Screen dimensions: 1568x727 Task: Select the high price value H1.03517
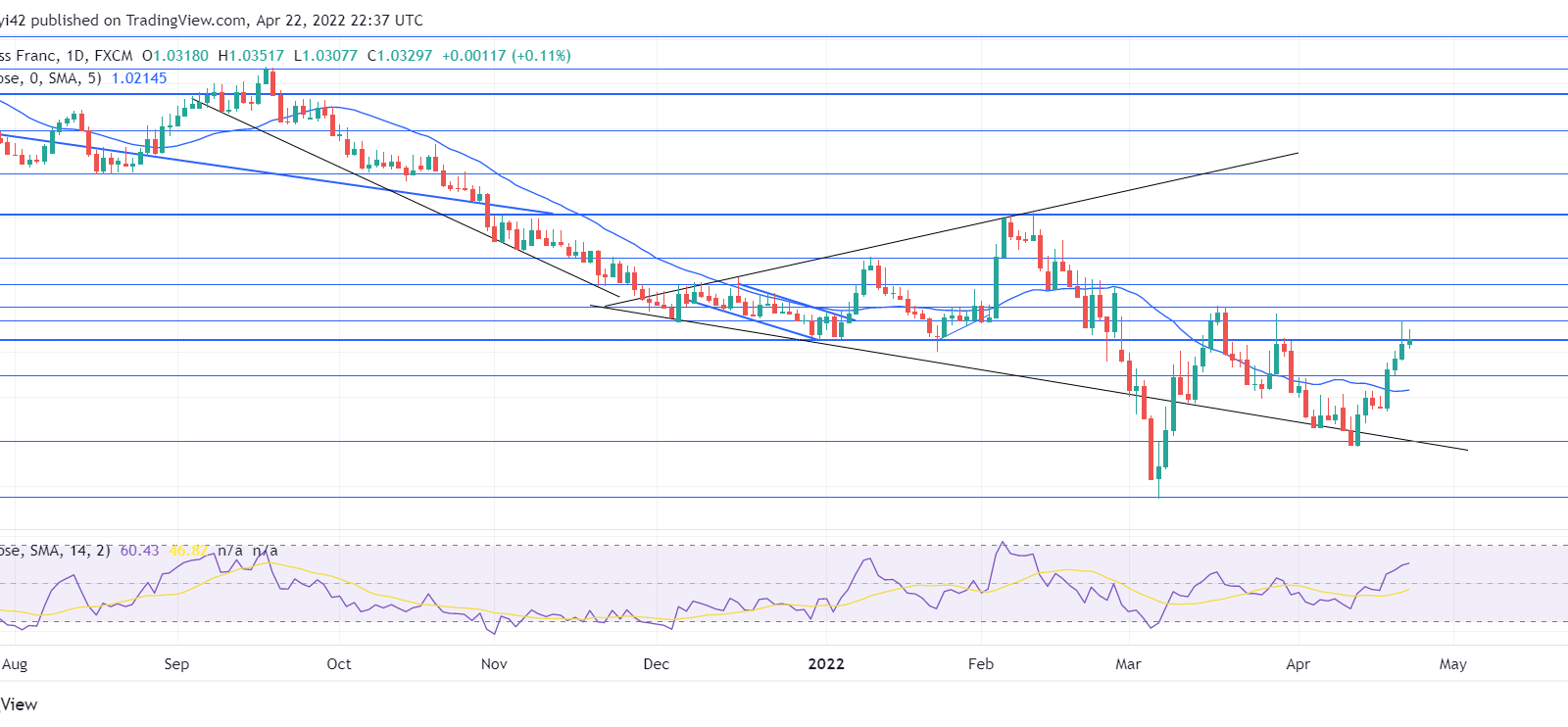coord(251,56)
